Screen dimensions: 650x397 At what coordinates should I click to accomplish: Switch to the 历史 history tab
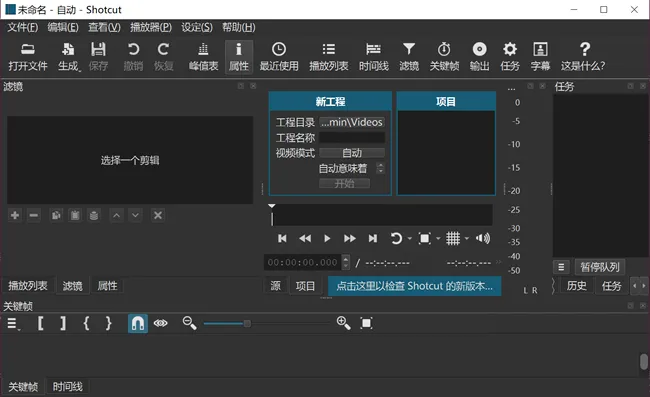pyautogui.click(x=577, y=286)
